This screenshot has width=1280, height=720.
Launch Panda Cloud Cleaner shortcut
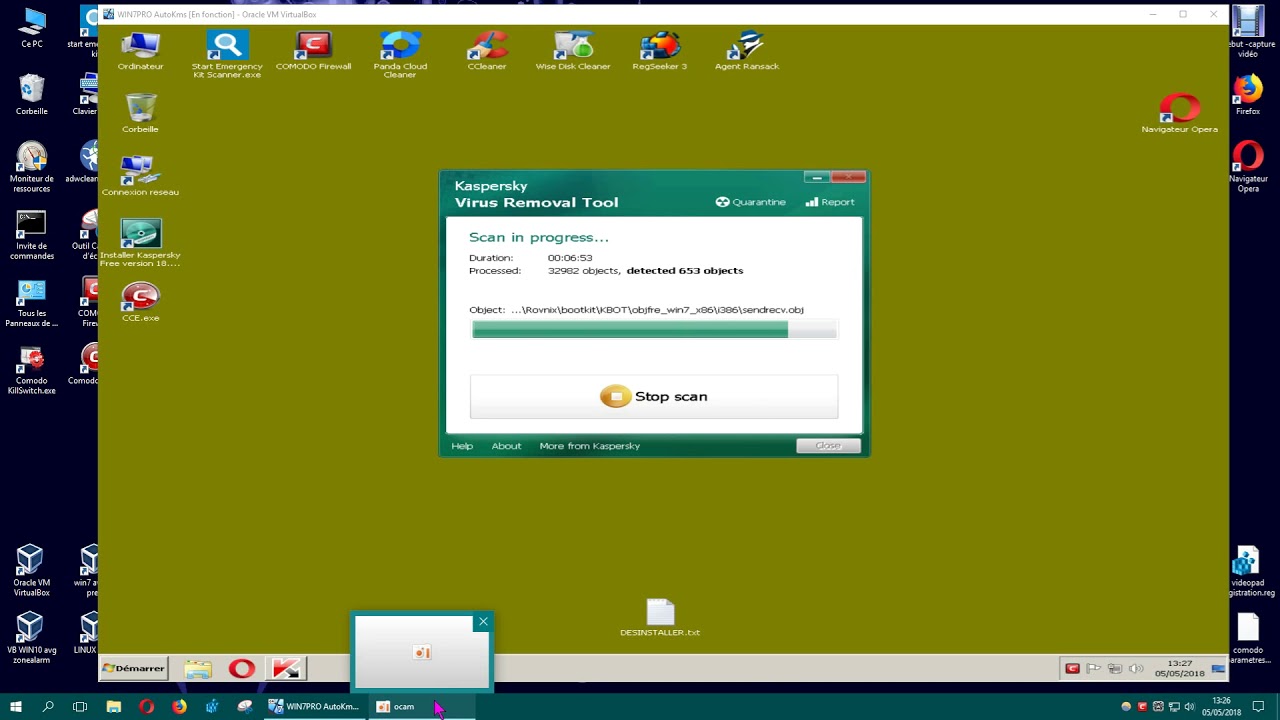(x=400, y=55)
